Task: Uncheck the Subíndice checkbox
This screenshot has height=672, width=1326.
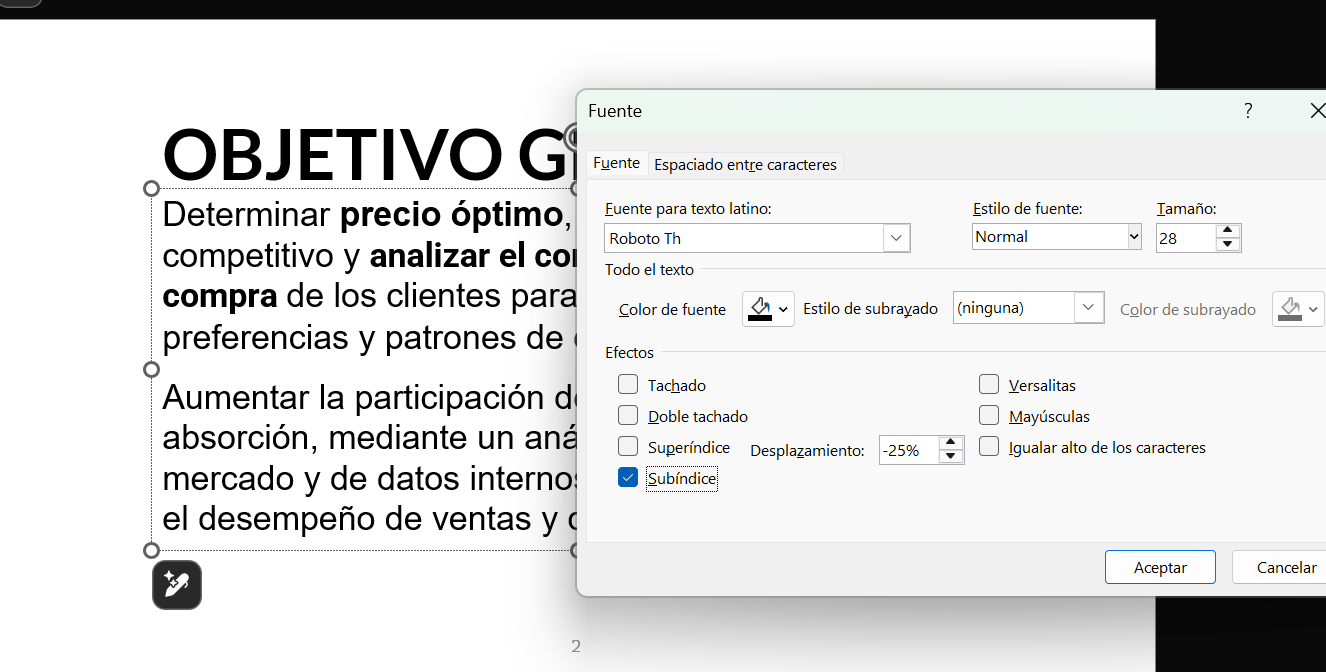Action: tap(628, 478)
